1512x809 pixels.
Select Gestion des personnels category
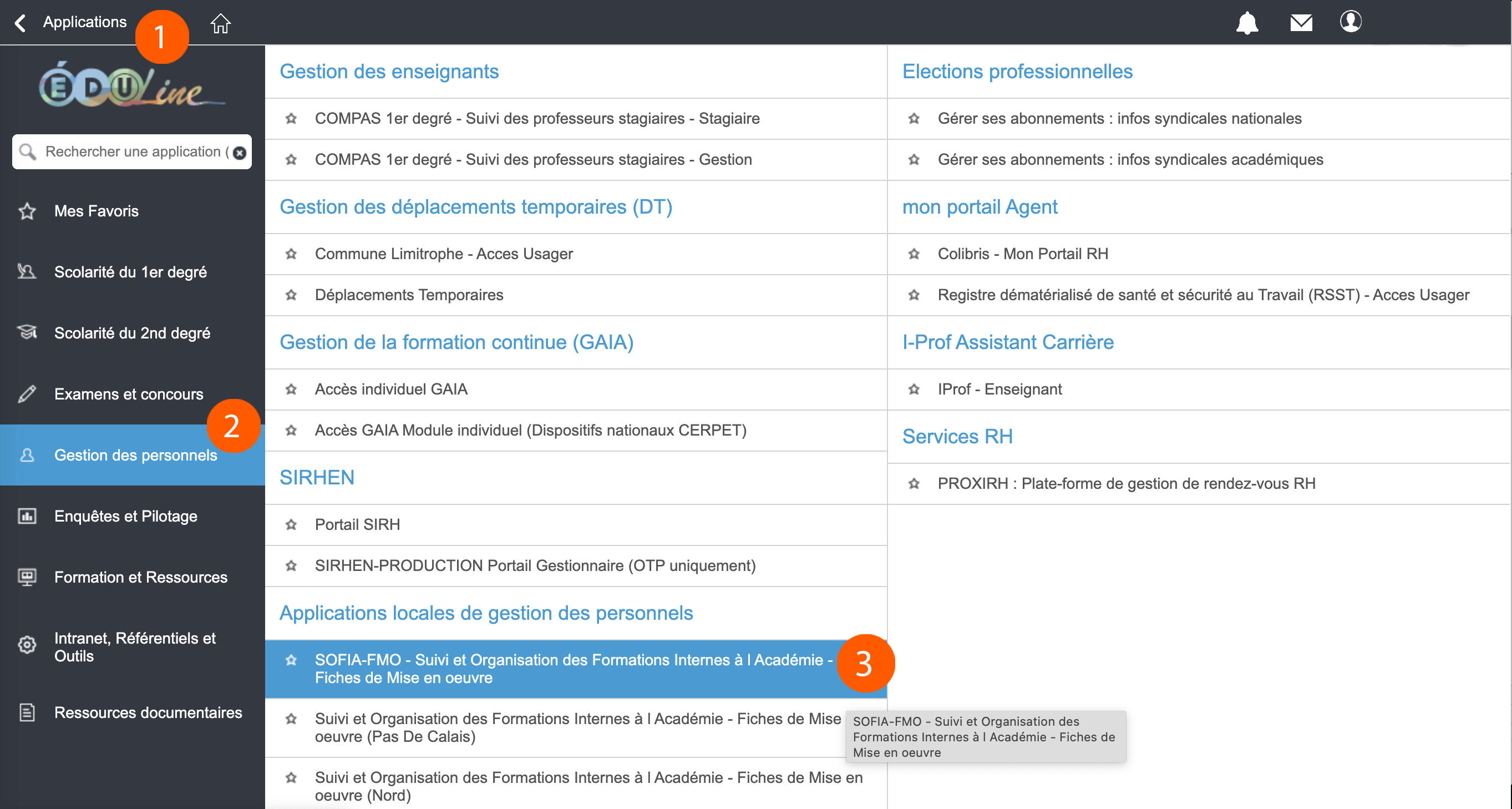pyautogui.click(x=133, y=455)
